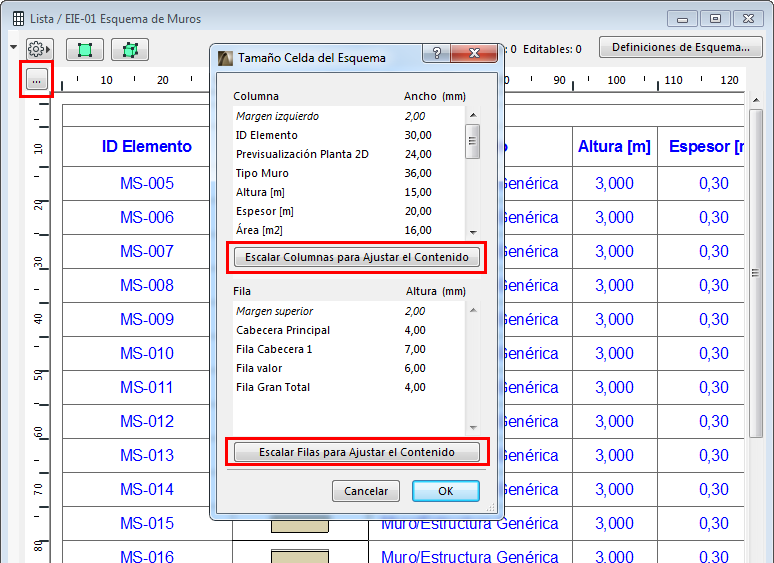Click the column list scroll-up arrow

click(473, 115)
